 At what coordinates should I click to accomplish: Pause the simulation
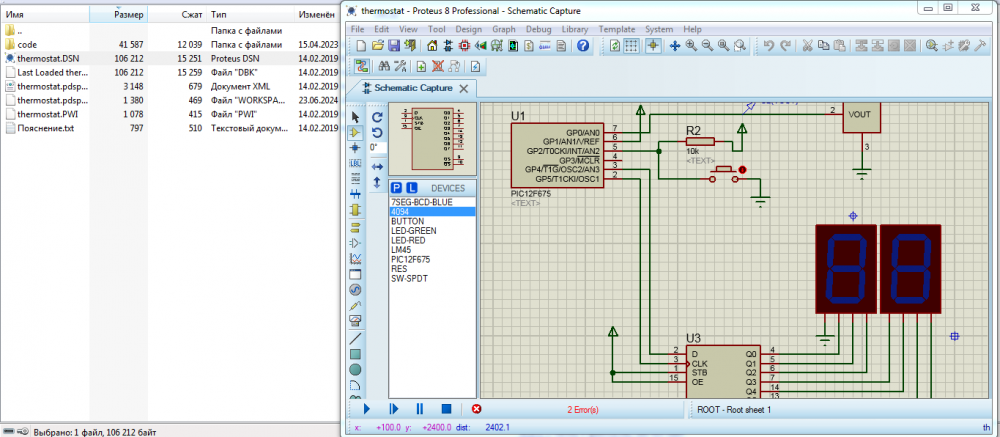(420, 409)
